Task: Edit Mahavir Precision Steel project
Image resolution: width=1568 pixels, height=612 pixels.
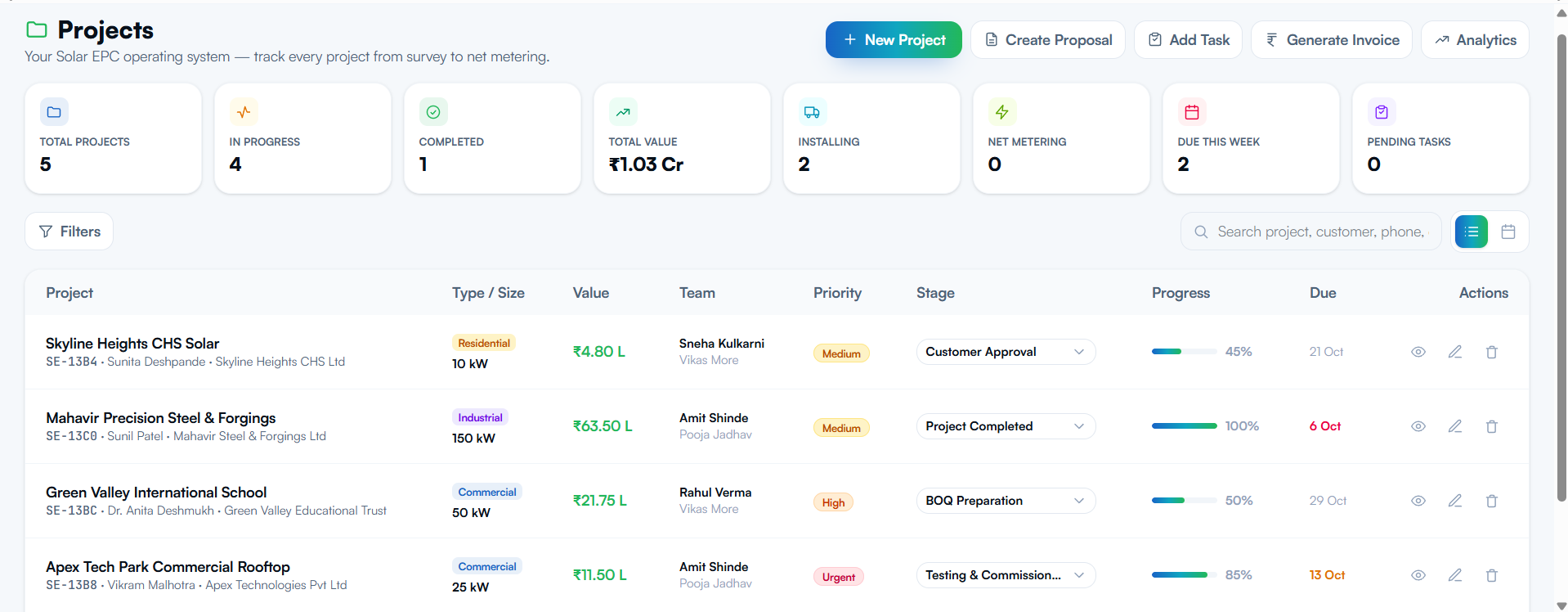Action: pyautogui.click(x=1455, y=426)
